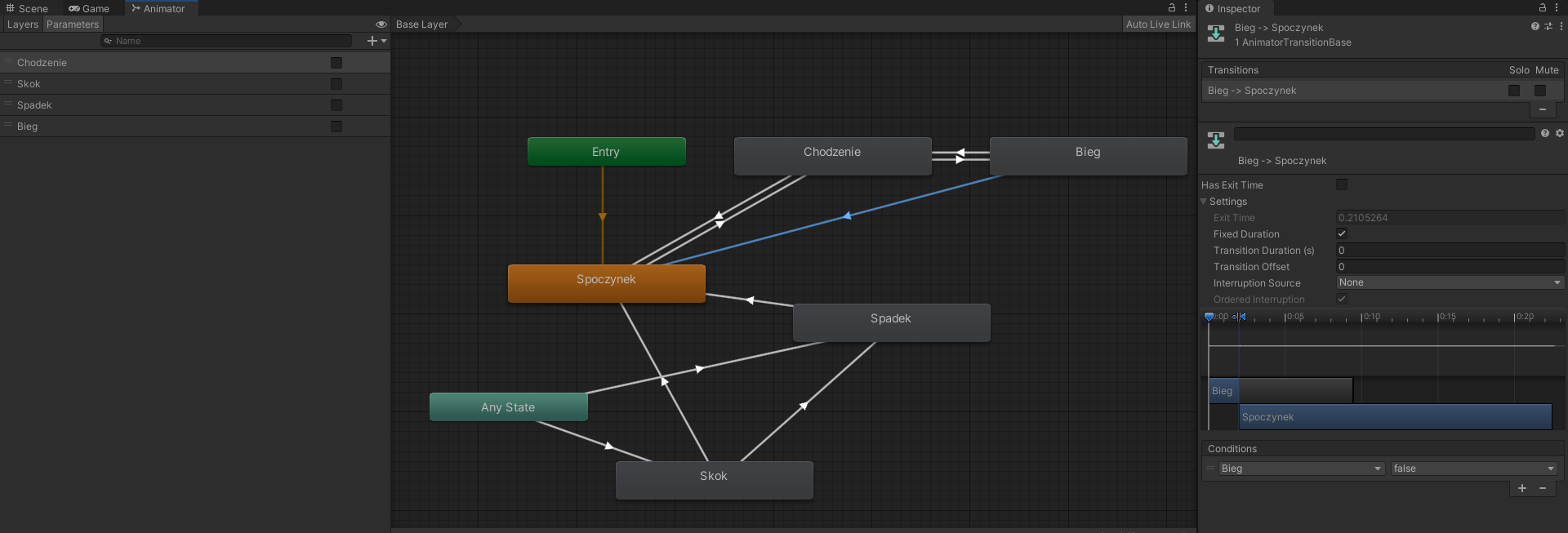The height and width of the screenshot is (533, 1568).
Task: Enable the Has Exit Time checkbox
Action: tap(1341, 185)
